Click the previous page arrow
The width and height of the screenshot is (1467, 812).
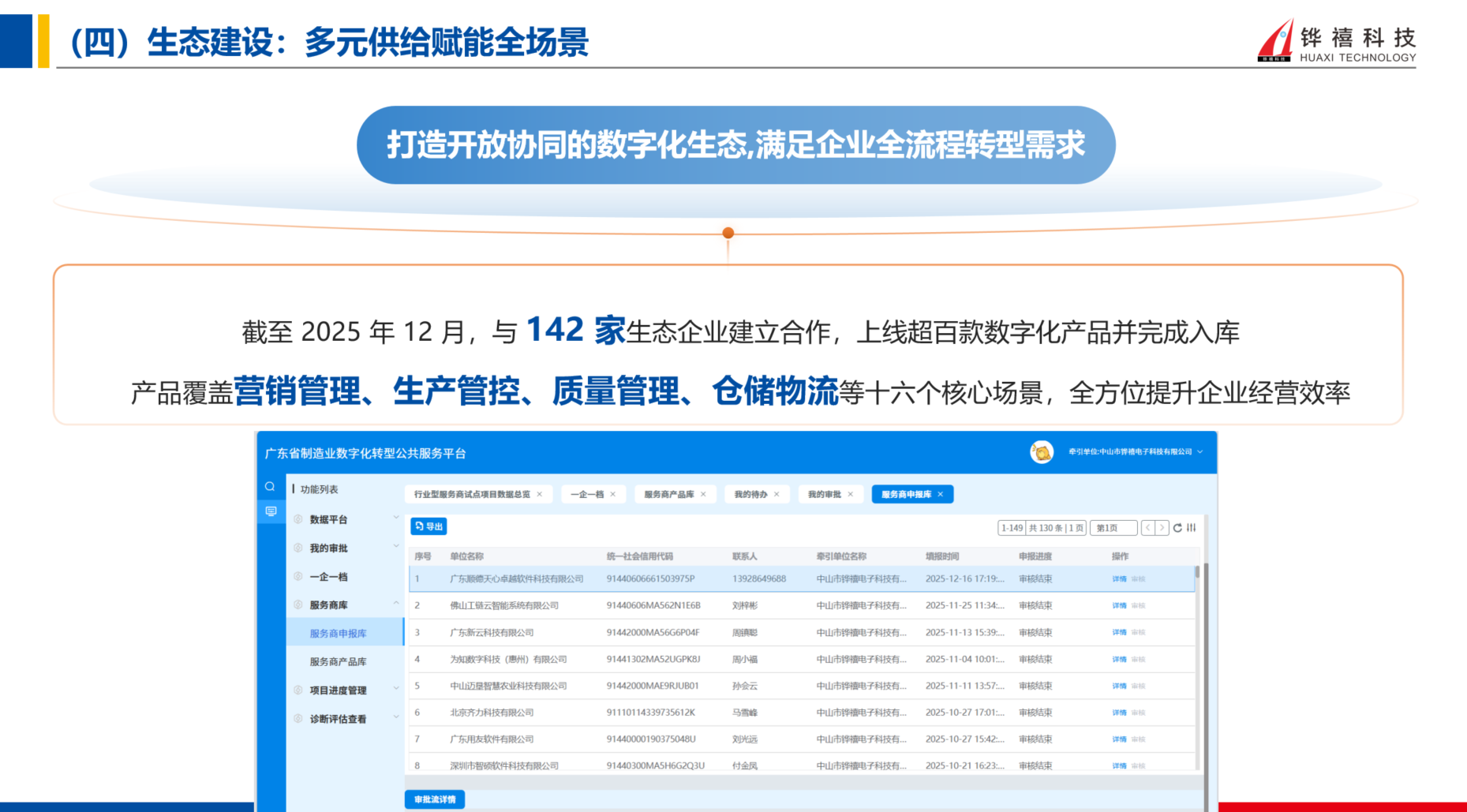(x=1148, y=527)
